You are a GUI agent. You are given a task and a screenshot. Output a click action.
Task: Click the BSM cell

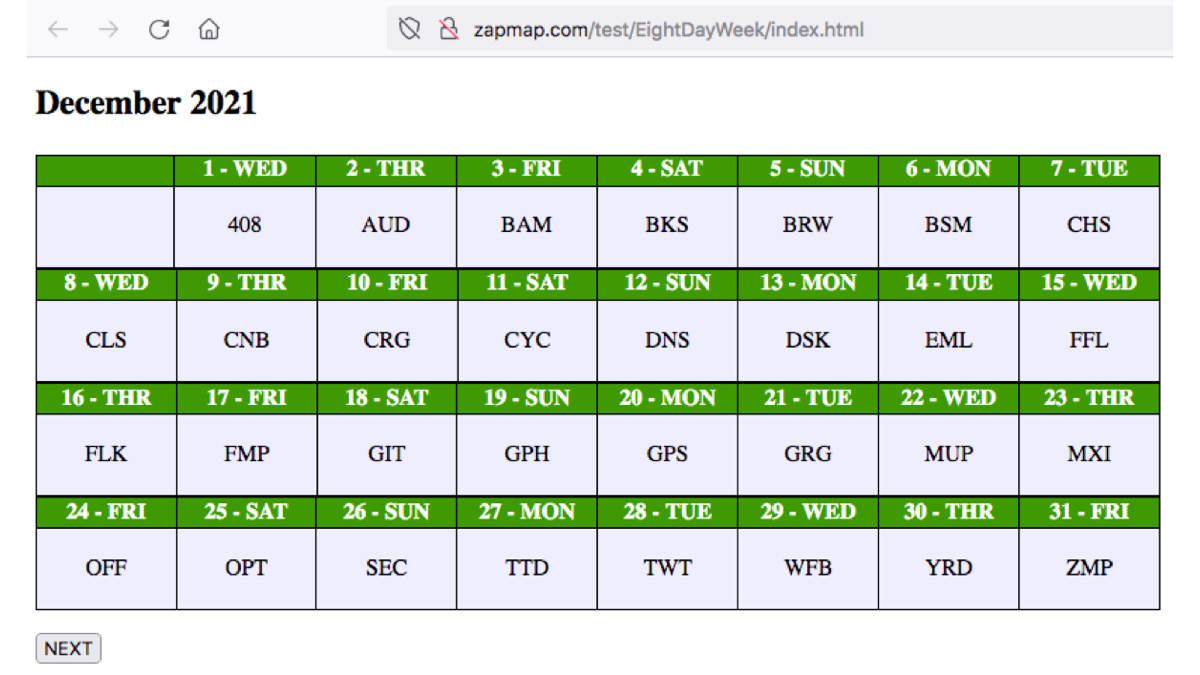tap(948, 226)
